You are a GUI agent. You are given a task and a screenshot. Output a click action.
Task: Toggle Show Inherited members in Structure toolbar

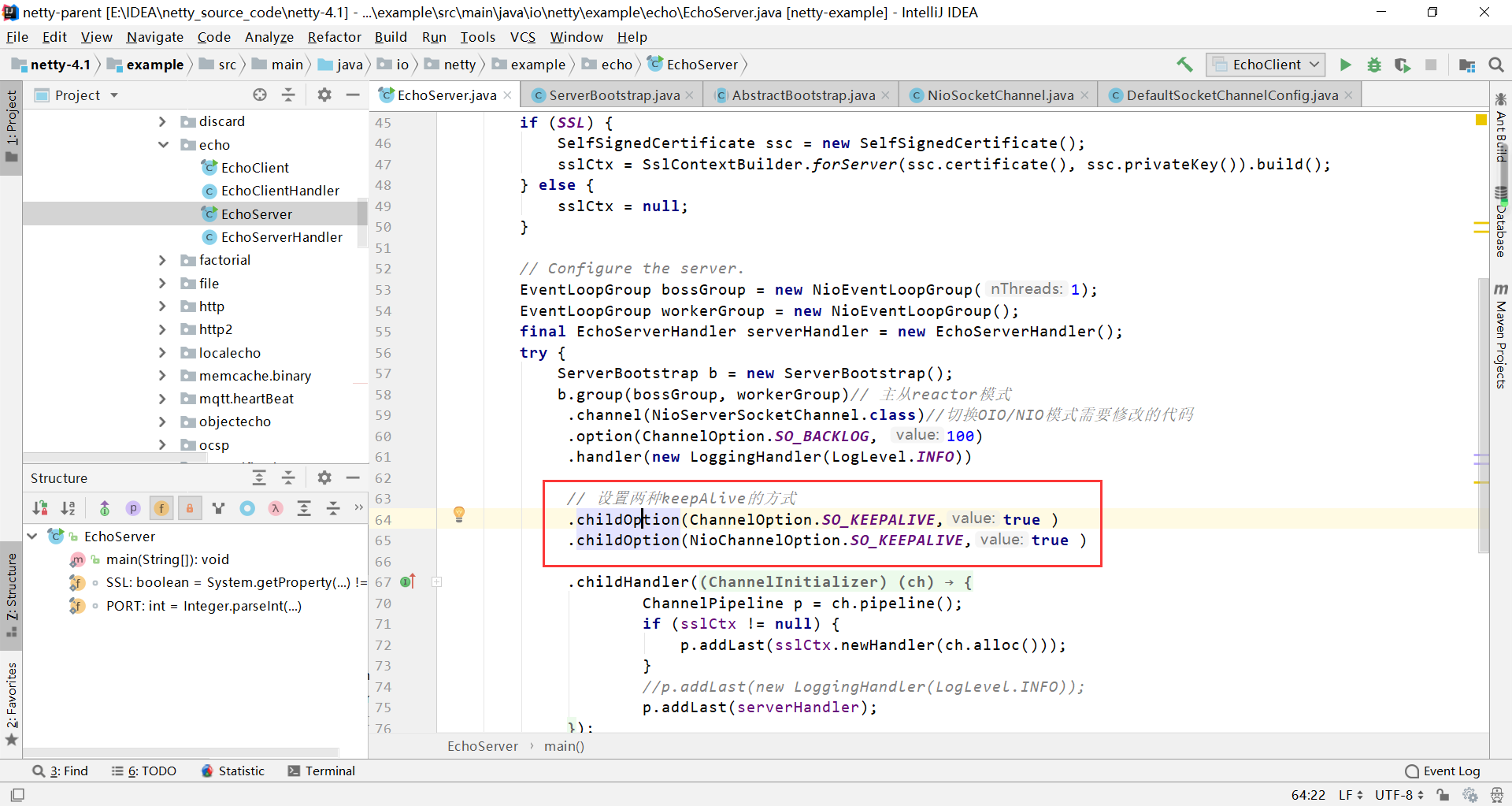coord(105,508)
